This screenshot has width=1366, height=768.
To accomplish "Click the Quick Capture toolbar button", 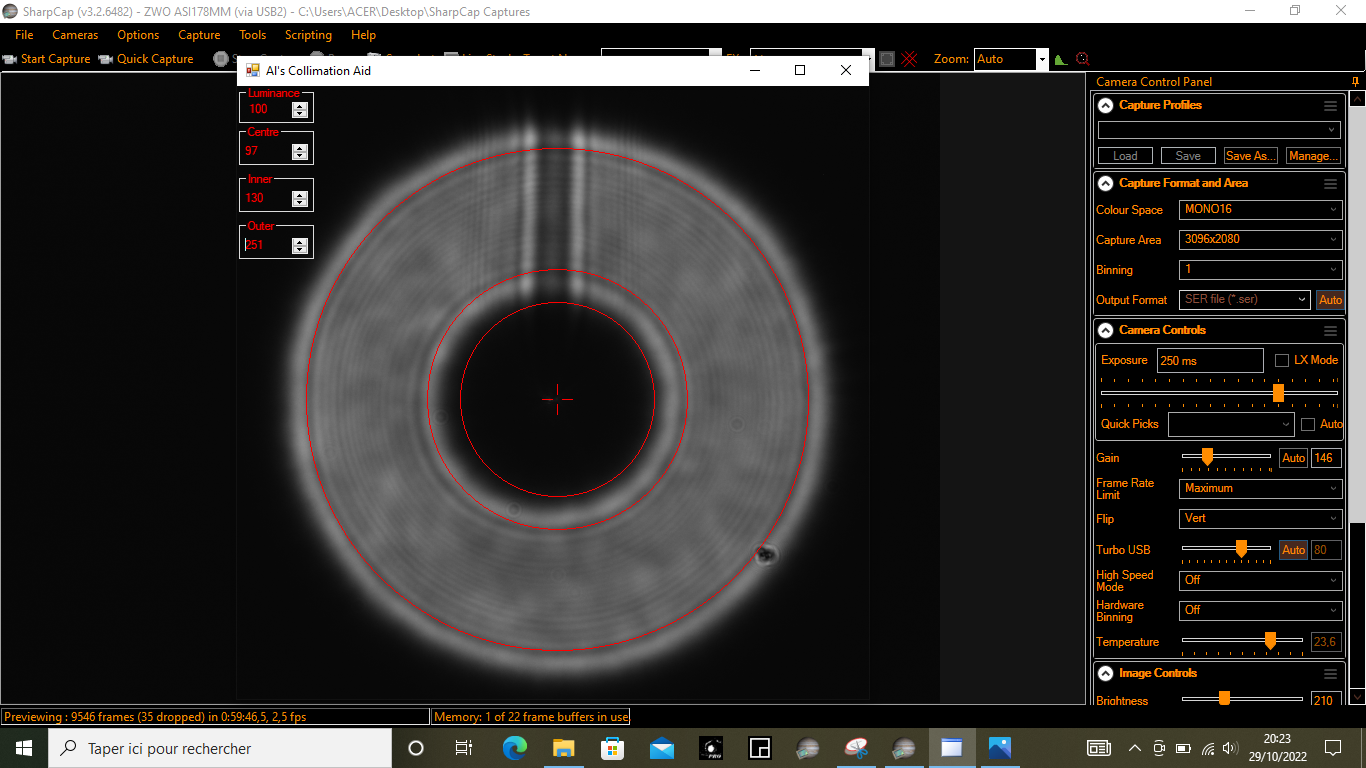I will click(146, 59).
